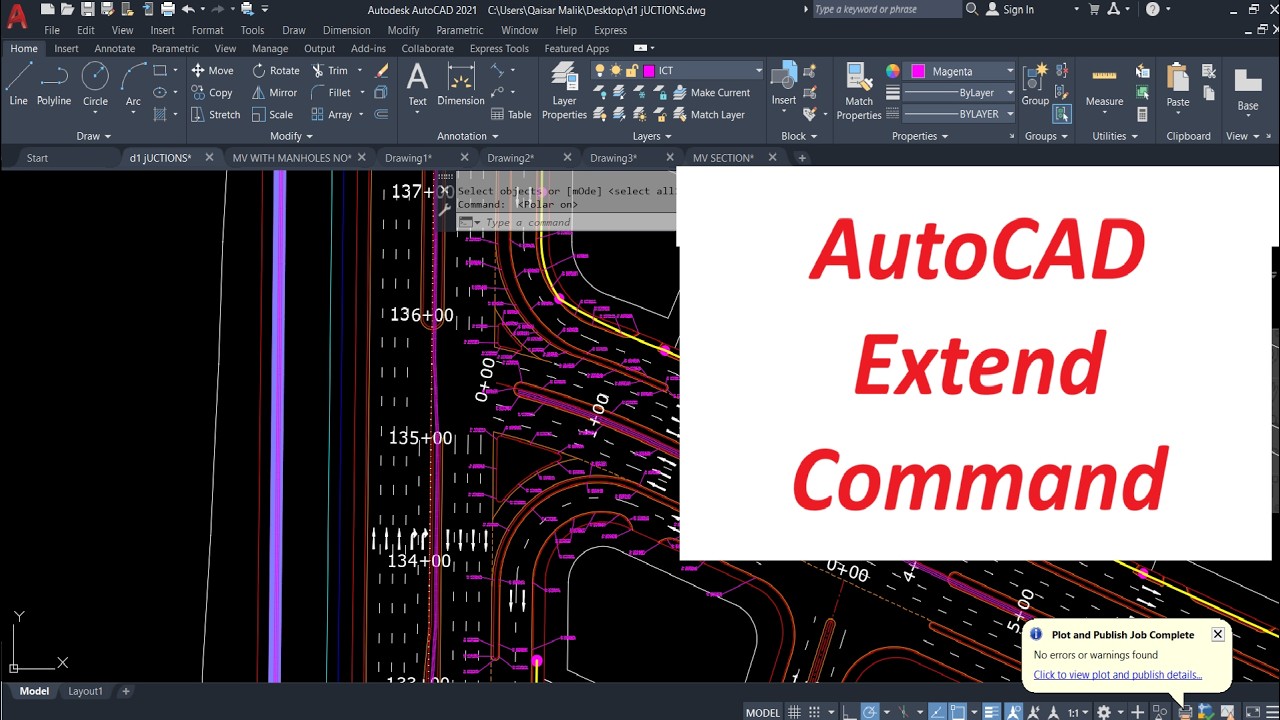Open the ICT layer dropdown
This screenshot has height=720, width=1280.
(759, 71)
